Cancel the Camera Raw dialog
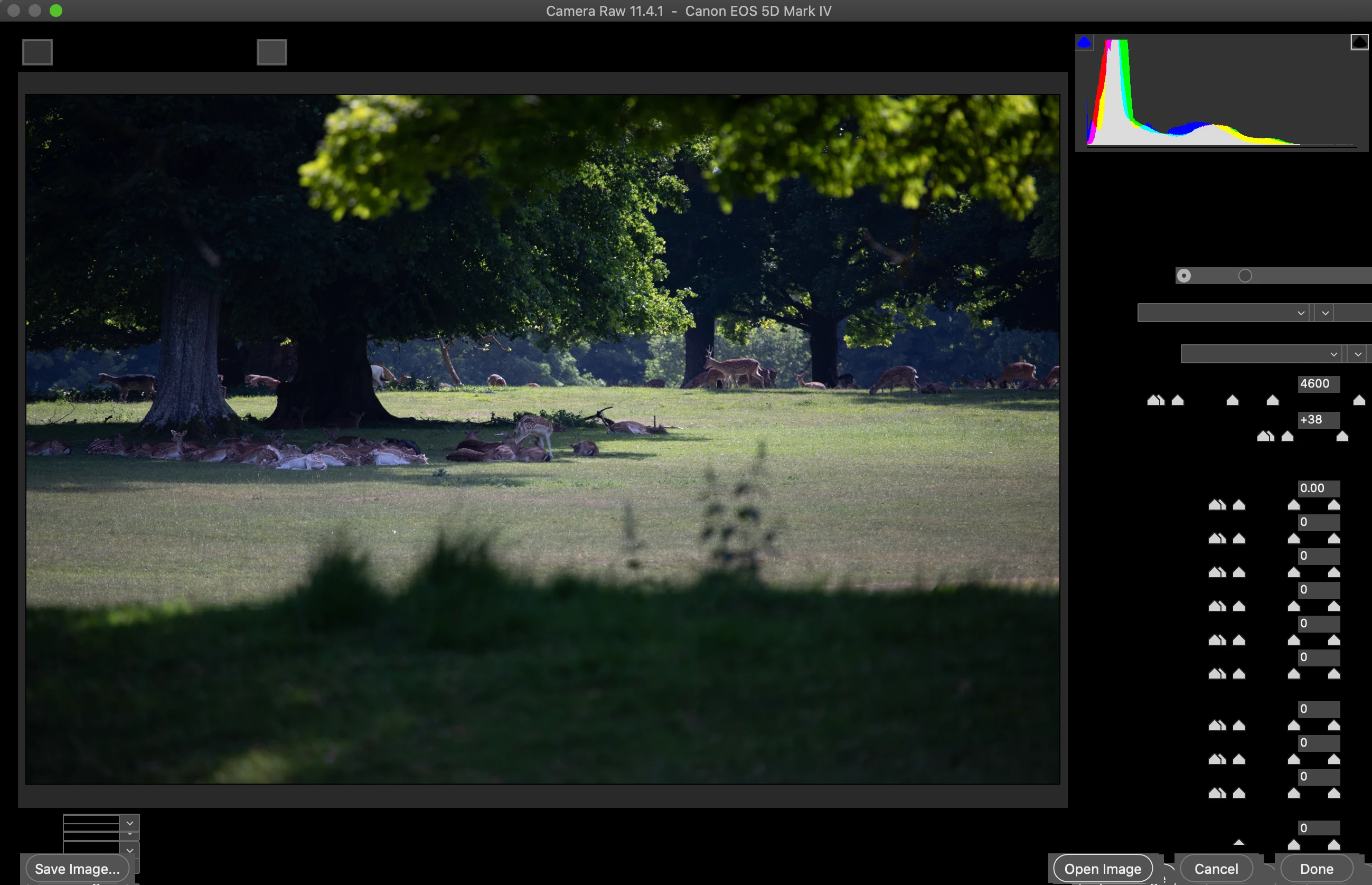This screenshot has height=885, width=1372. point(1216,869)
